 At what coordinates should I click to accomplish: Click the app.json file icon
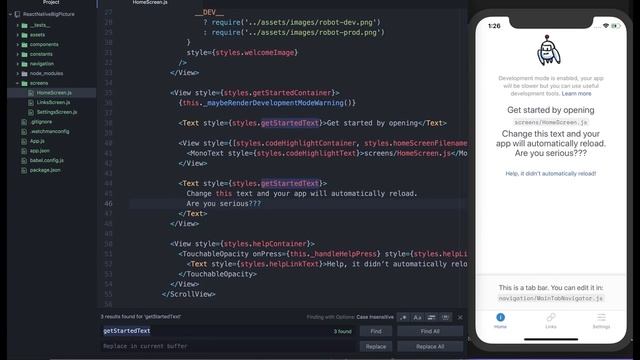(24, 151)
